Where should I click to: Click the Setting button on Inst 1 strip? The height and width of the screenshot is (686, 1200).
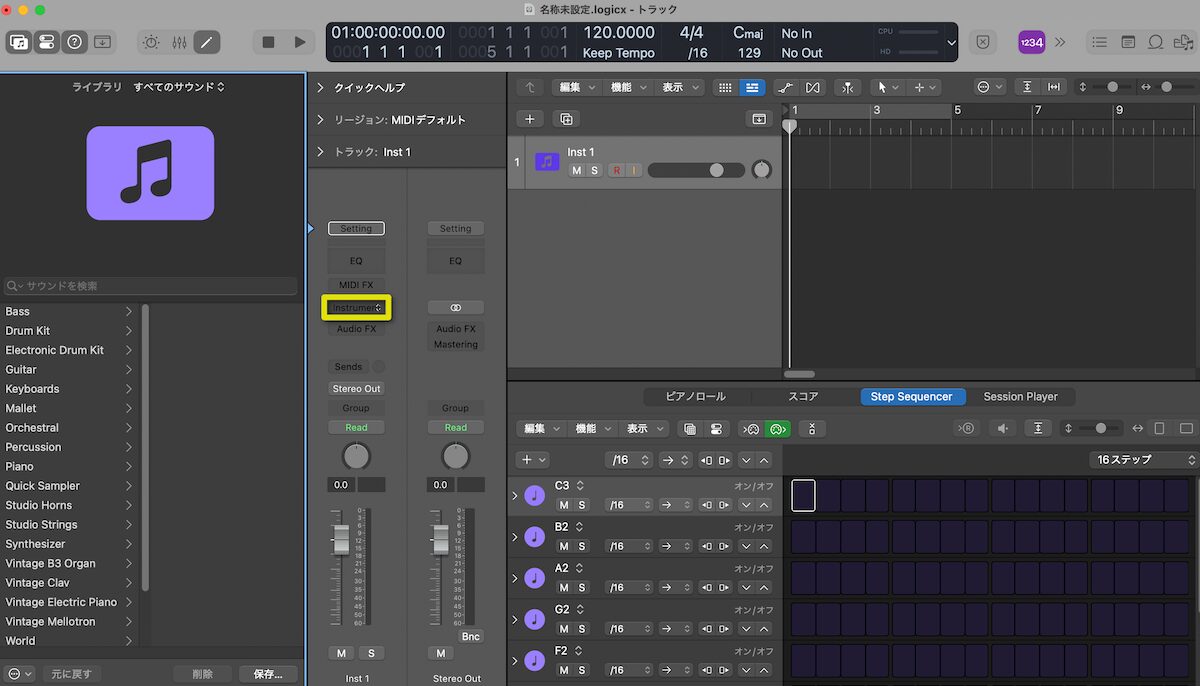pos(356,228)
